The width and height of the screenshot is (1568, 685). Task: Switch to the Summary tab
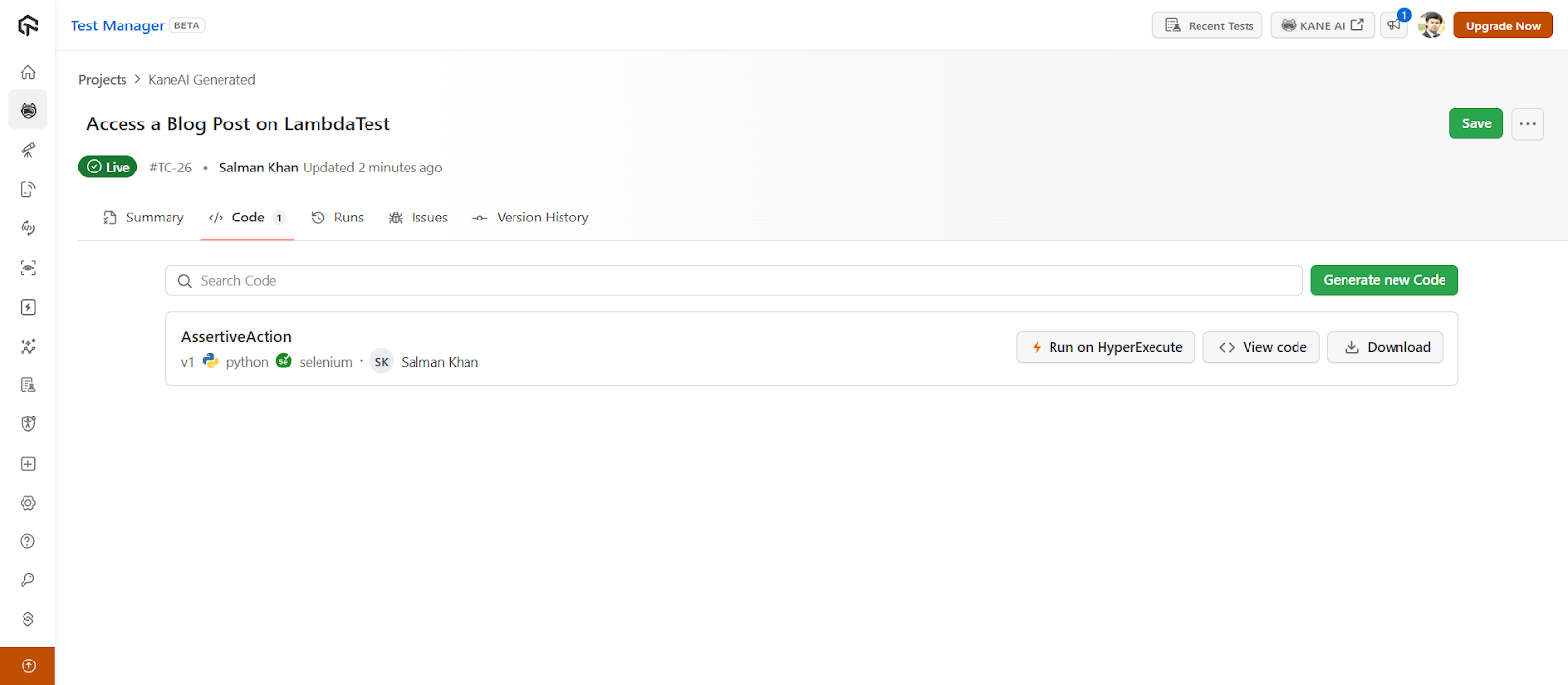[x=143, y=218]
